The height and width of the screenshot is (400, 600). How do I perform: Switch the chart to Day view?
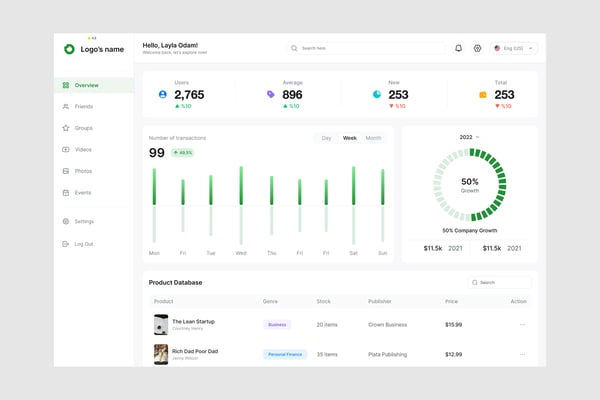tap(326, 138)
